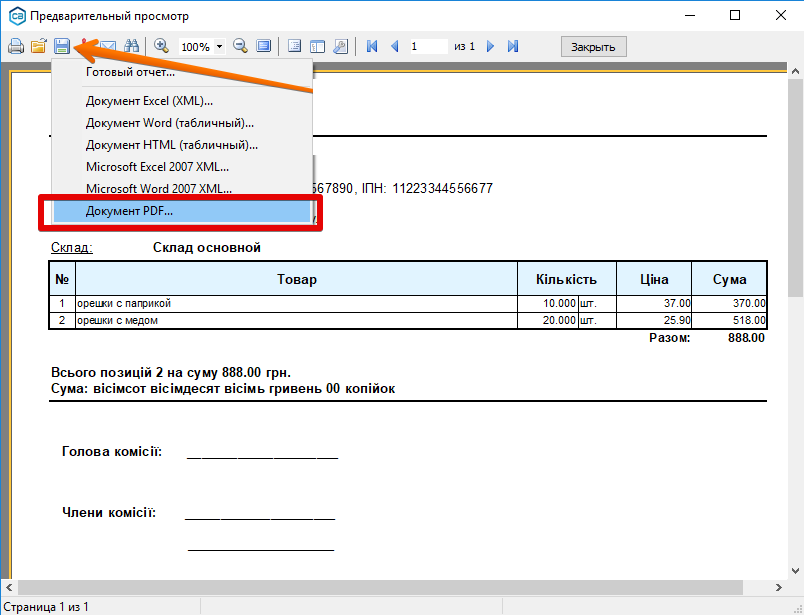The image size is (804, 615).
Task: Click the Print icon in the toolbar
Action: pyautogui.click(x=16, y=46)
